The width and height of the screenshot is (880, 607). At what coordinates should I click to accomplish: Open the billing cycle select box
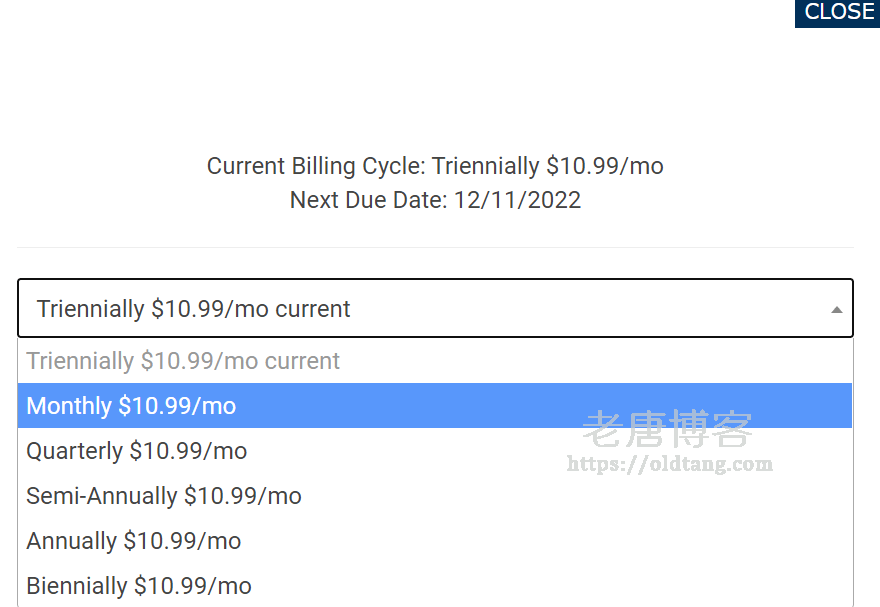click(435, 308)
